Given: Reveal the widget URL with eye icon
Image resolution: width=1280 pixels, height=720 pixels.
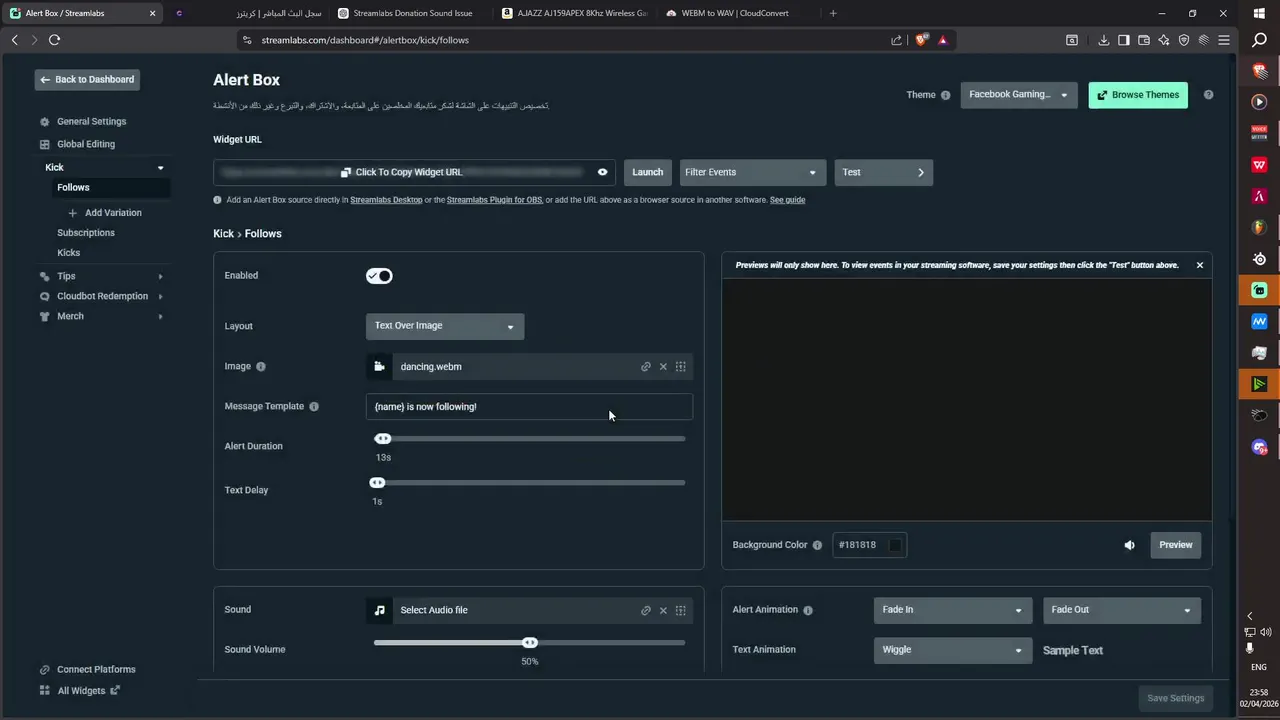Looking at the screenshot, I should pos(602,172).
